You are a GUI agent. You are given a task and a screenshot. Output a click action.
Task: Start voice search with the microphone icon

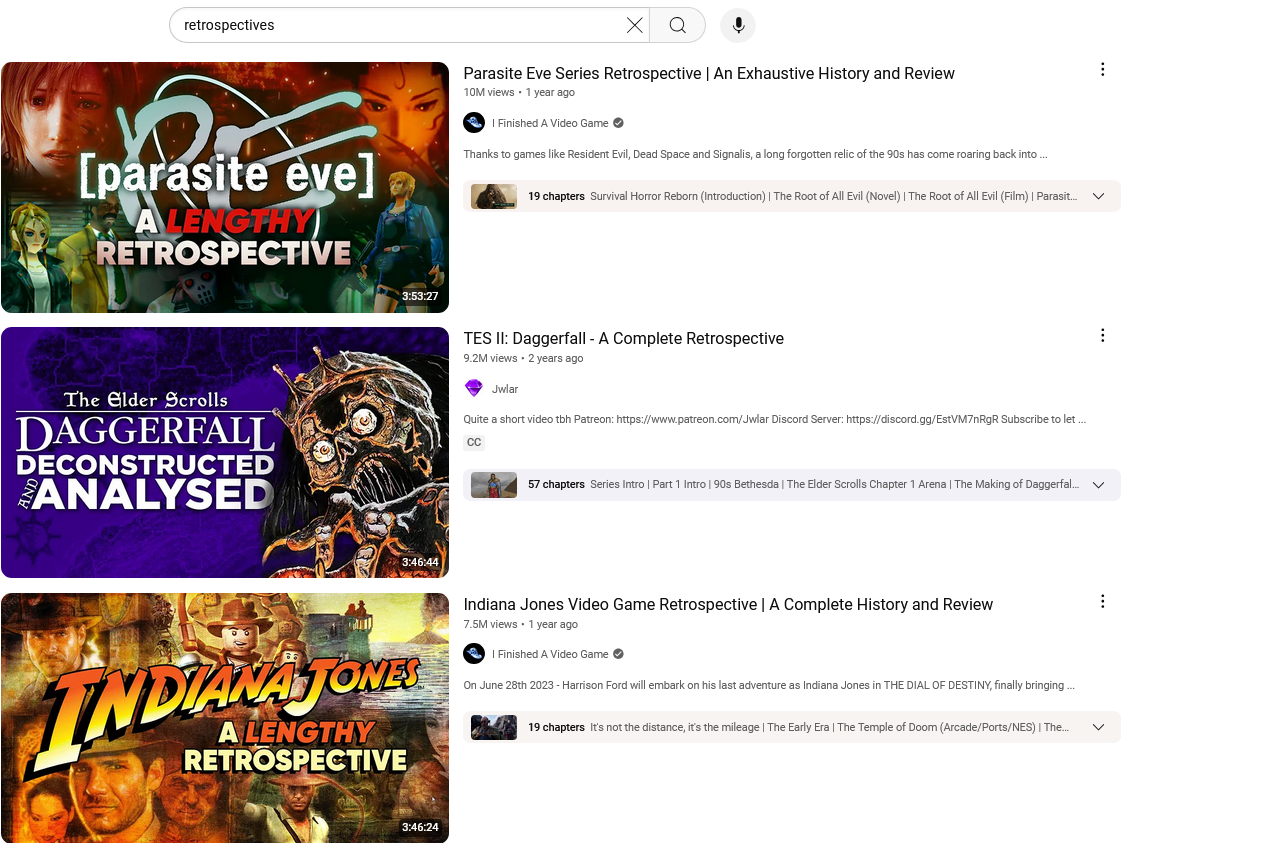[738, 25]
